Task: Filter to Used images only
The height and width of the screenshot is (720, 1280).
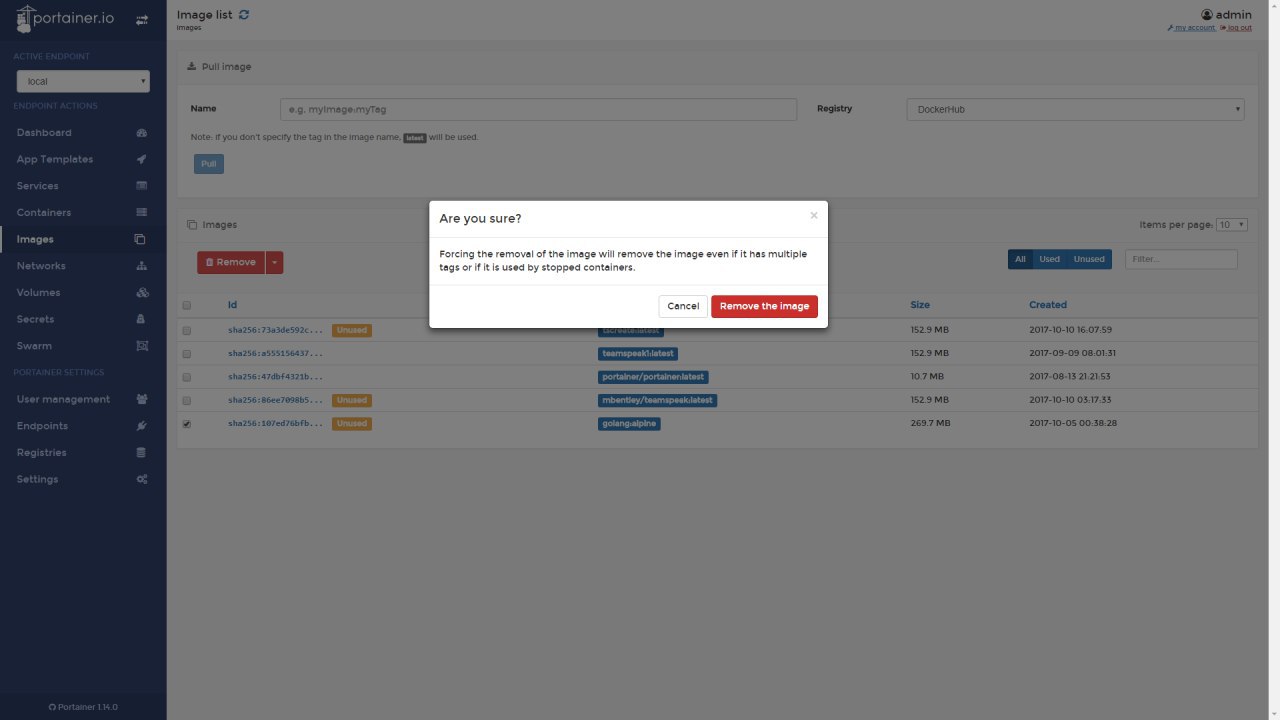Action: (x=1049, y=259)
